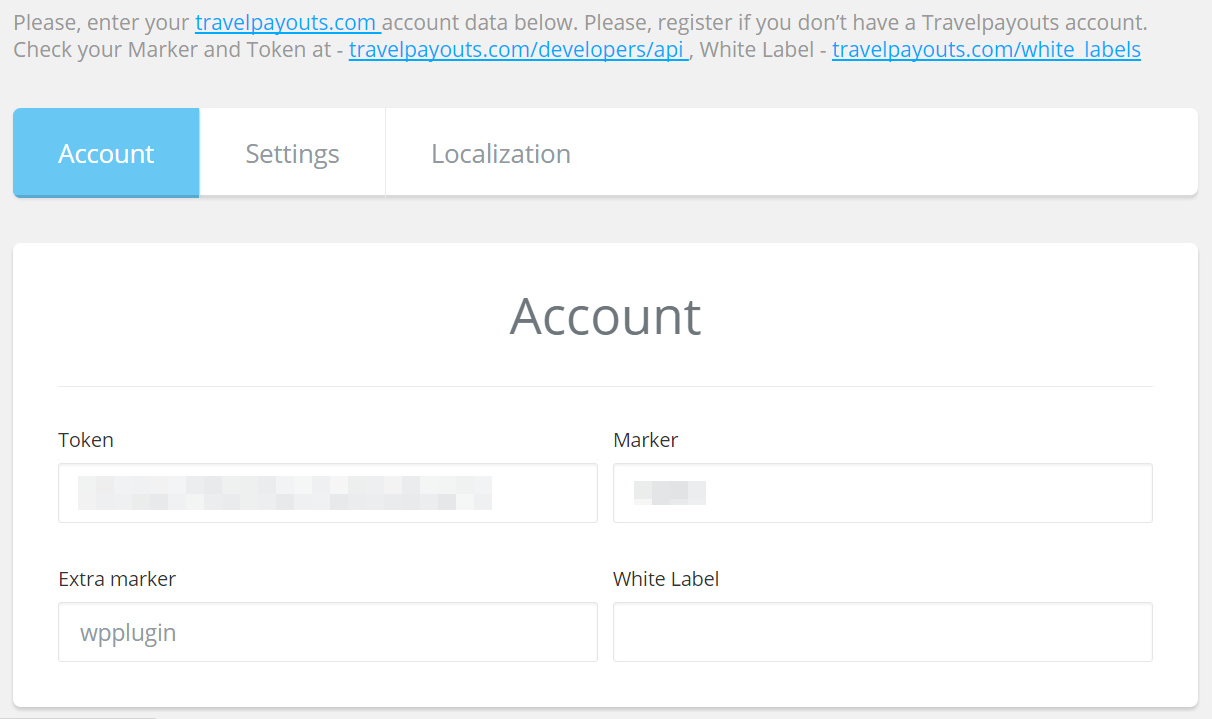Open the travelpayouts.com/developers/api link
The height and width of the screenshot is (719, 1212).
click(517, 49)
